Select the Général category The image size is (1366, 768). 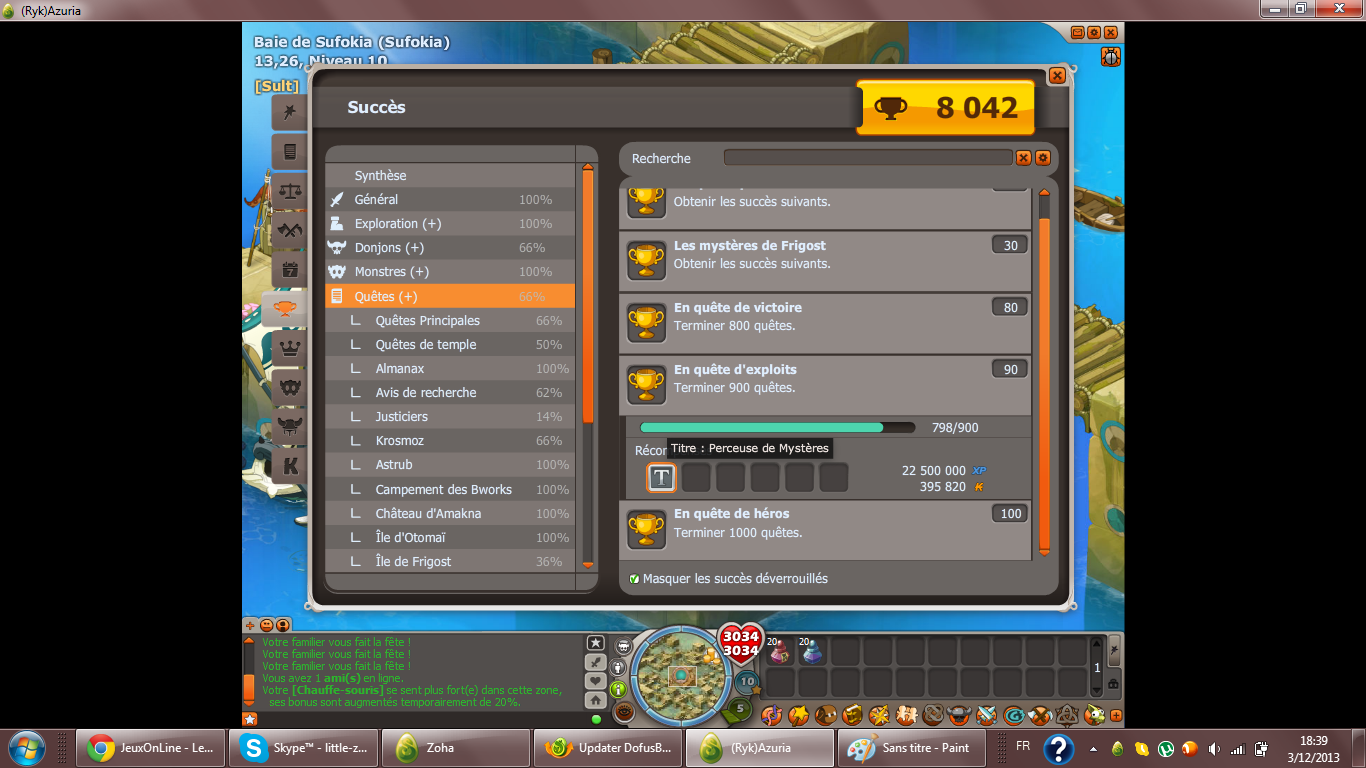point(450,199)
